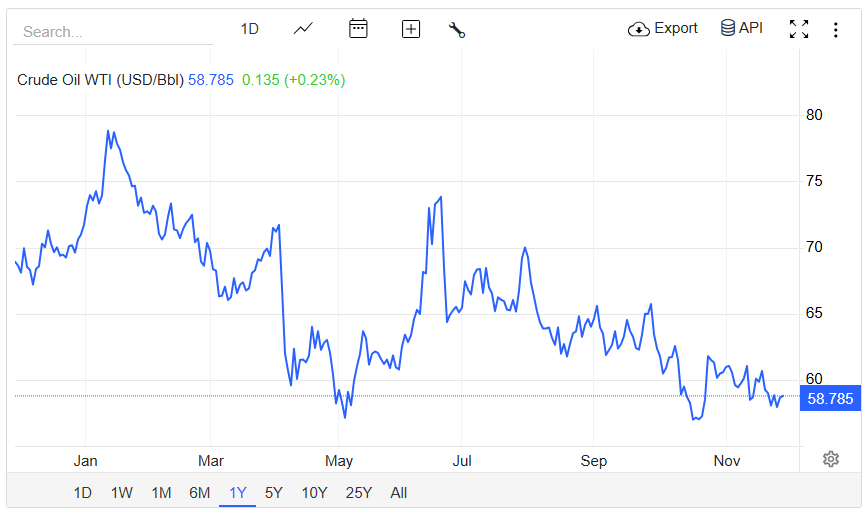Select the 6M range tab

pyautogui.click(x=200, y=492)
